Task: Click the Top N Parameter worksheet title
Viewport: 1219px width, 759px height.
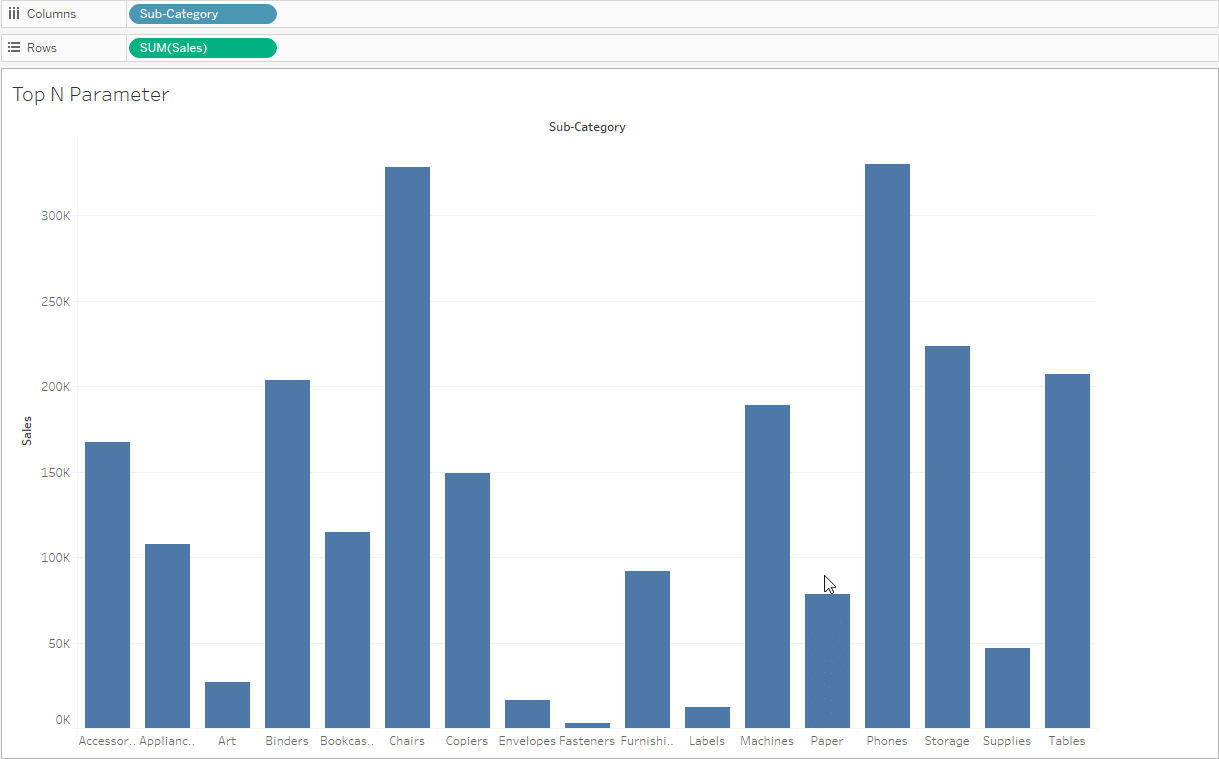Action: pos(91,95)
